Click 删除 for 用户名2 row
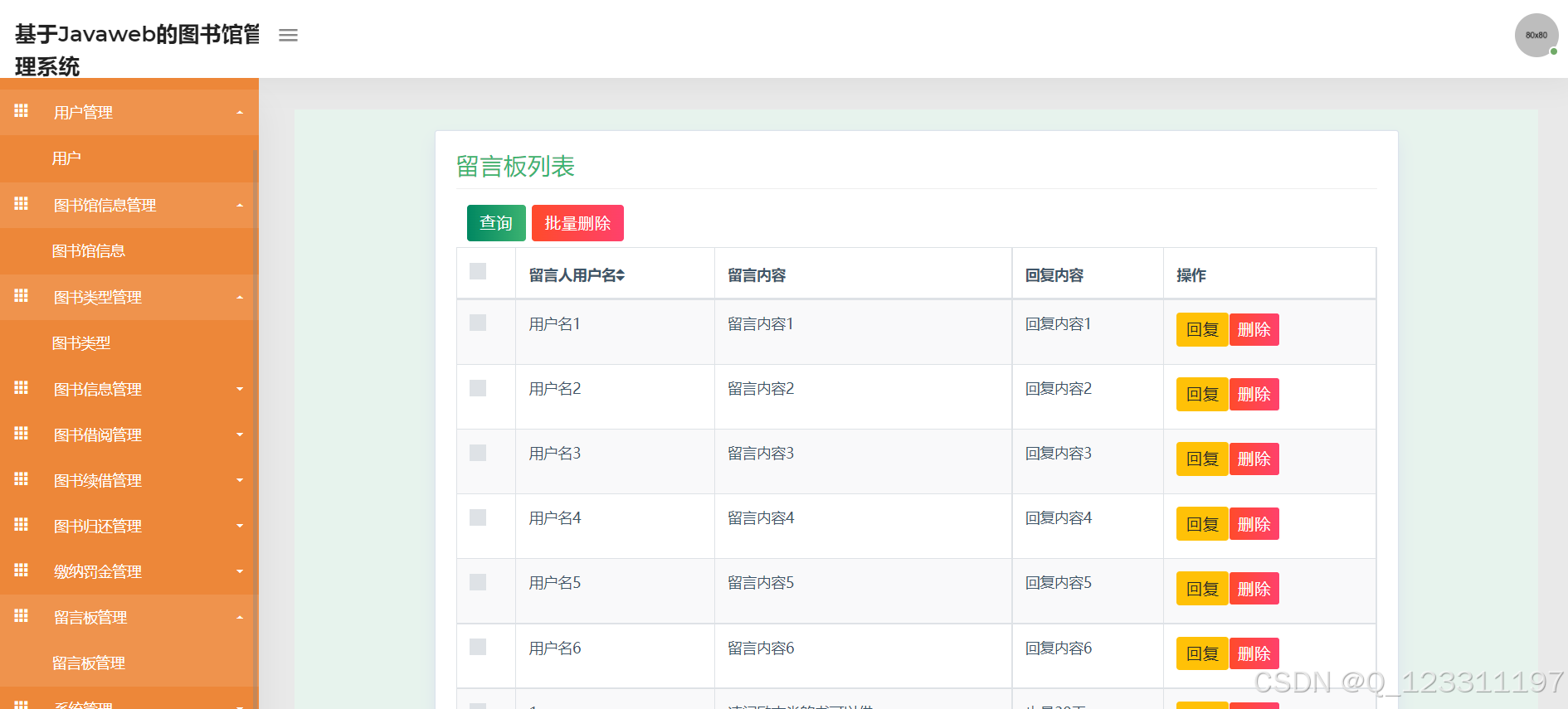The width and height of the screenshot is (1568, 709). click(1254, 394)
